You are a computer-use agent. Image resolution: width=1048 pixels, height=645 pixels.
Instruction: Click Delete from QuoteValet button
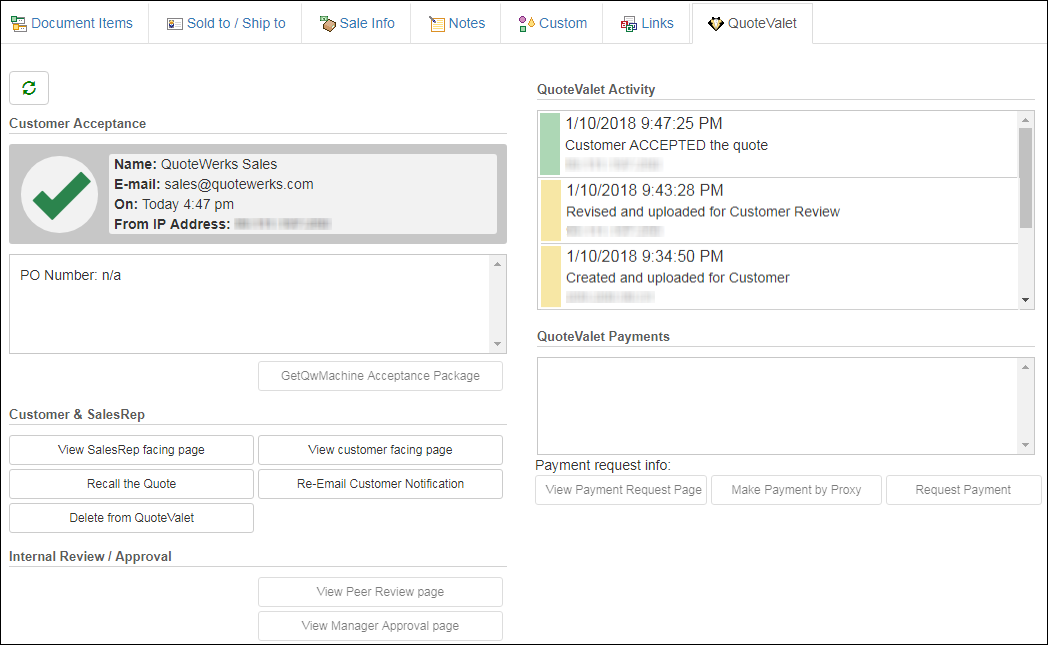[131, 518]
